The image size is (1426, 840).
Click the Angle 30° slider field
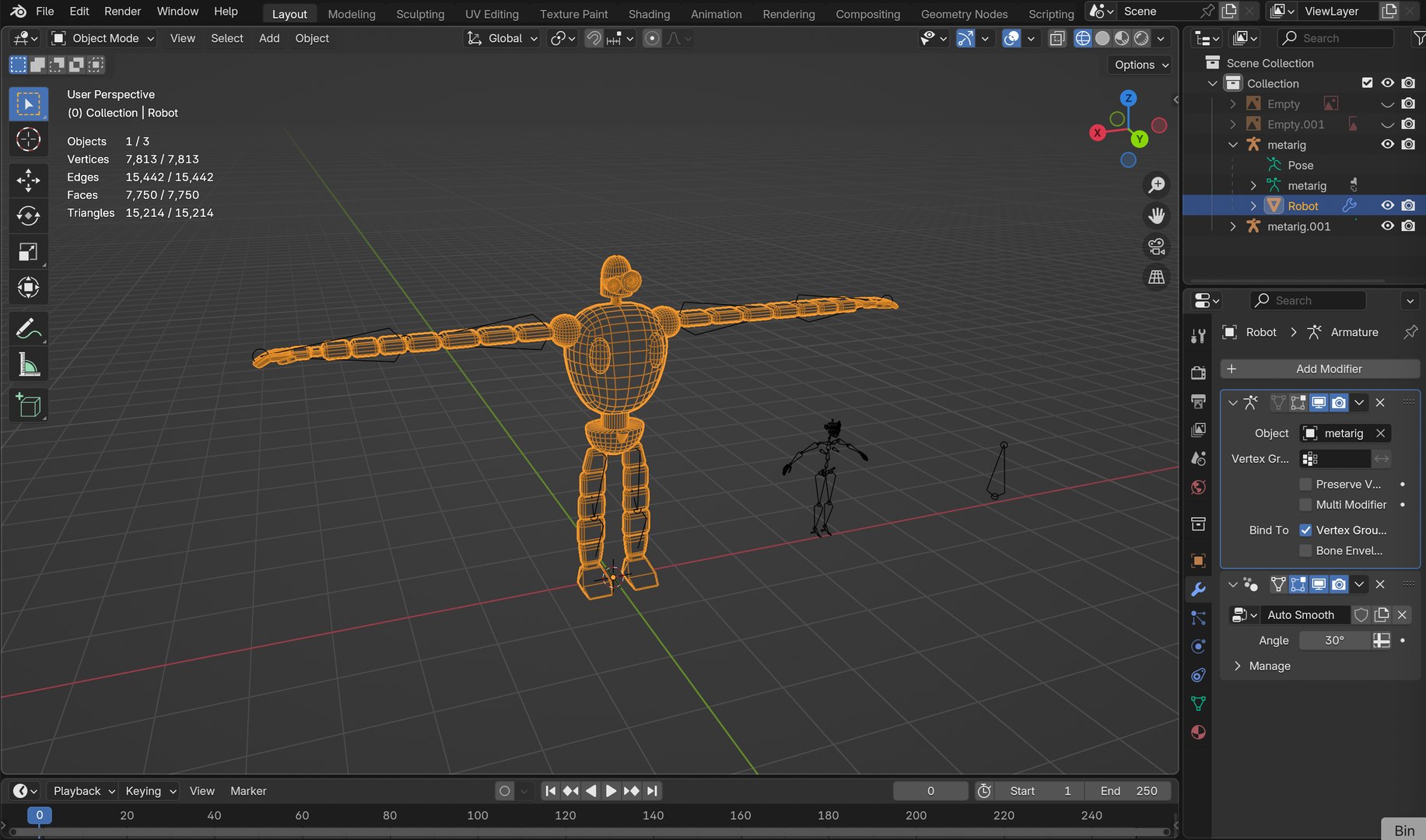[1334, 640]
